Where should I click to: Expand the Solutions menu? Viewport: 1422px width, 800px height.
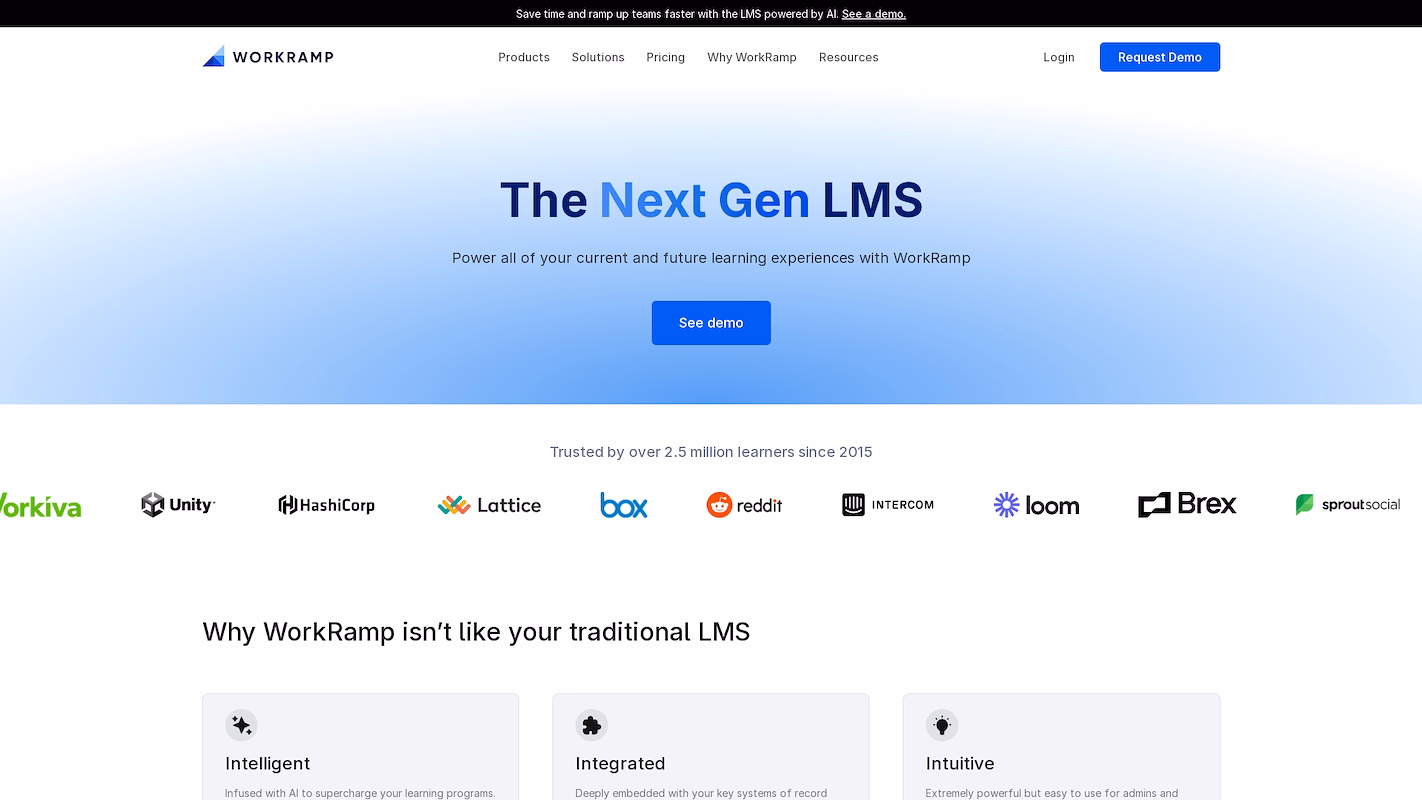[x=598, y=57]
